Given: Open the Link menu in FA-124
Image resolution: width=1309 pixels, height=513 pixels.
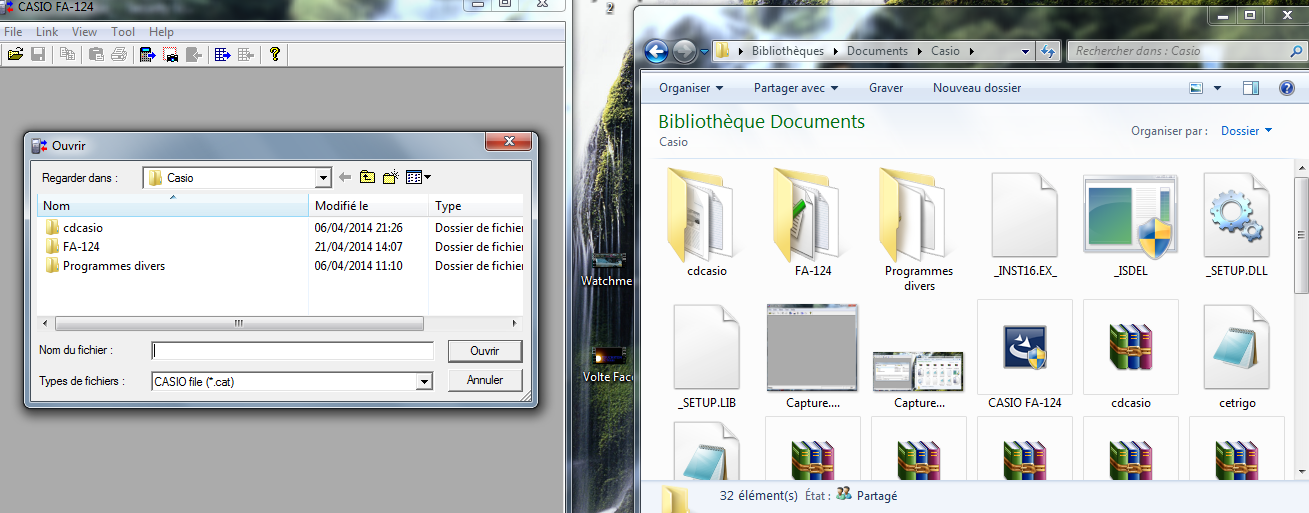Looking at the screenshot, I should [47, 32].
